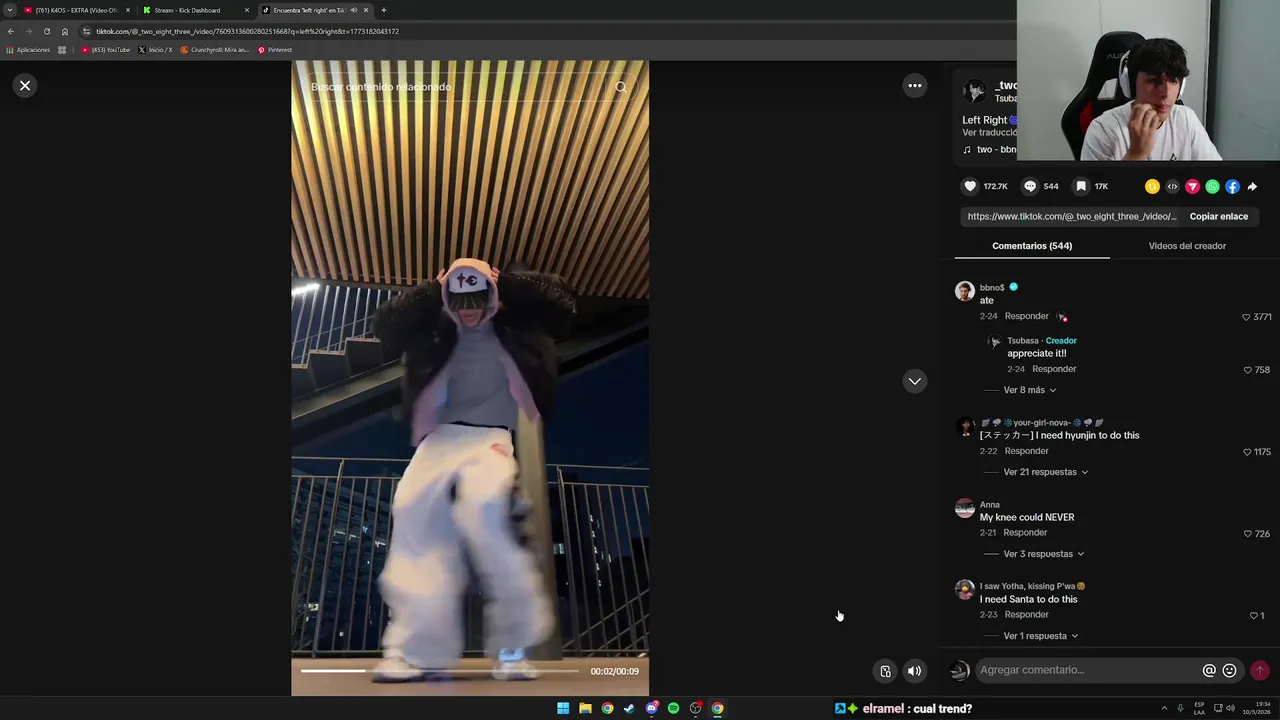Share video via Facebook icon

pyautogui.click(x=1232, y=186)
